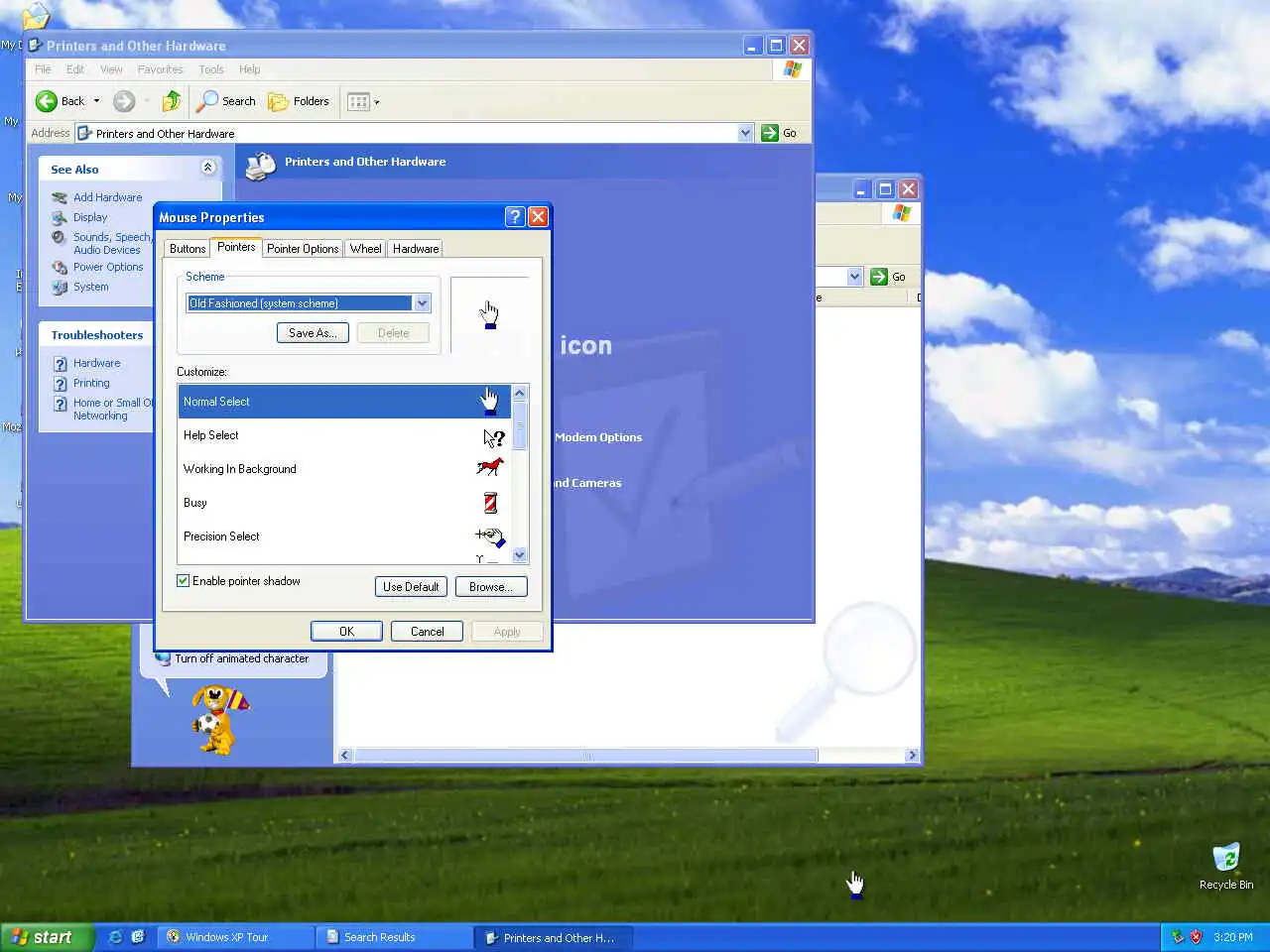Click the animated dog character
Screen dimensions: 1270x952
218,719
